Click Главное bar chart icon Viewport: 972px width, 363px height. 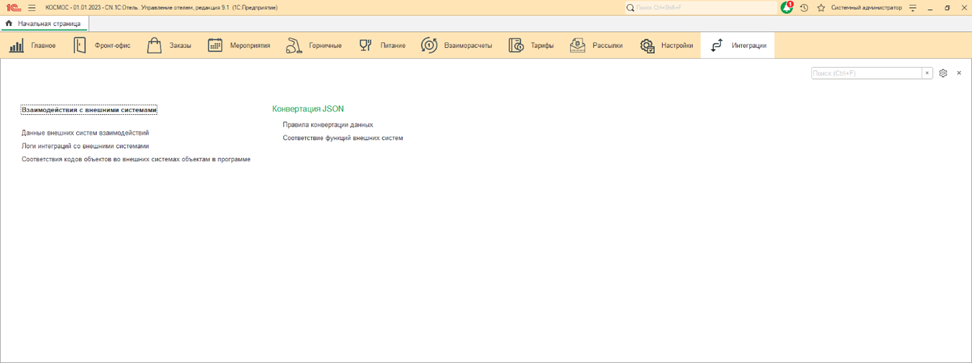[x=17, y=45]
